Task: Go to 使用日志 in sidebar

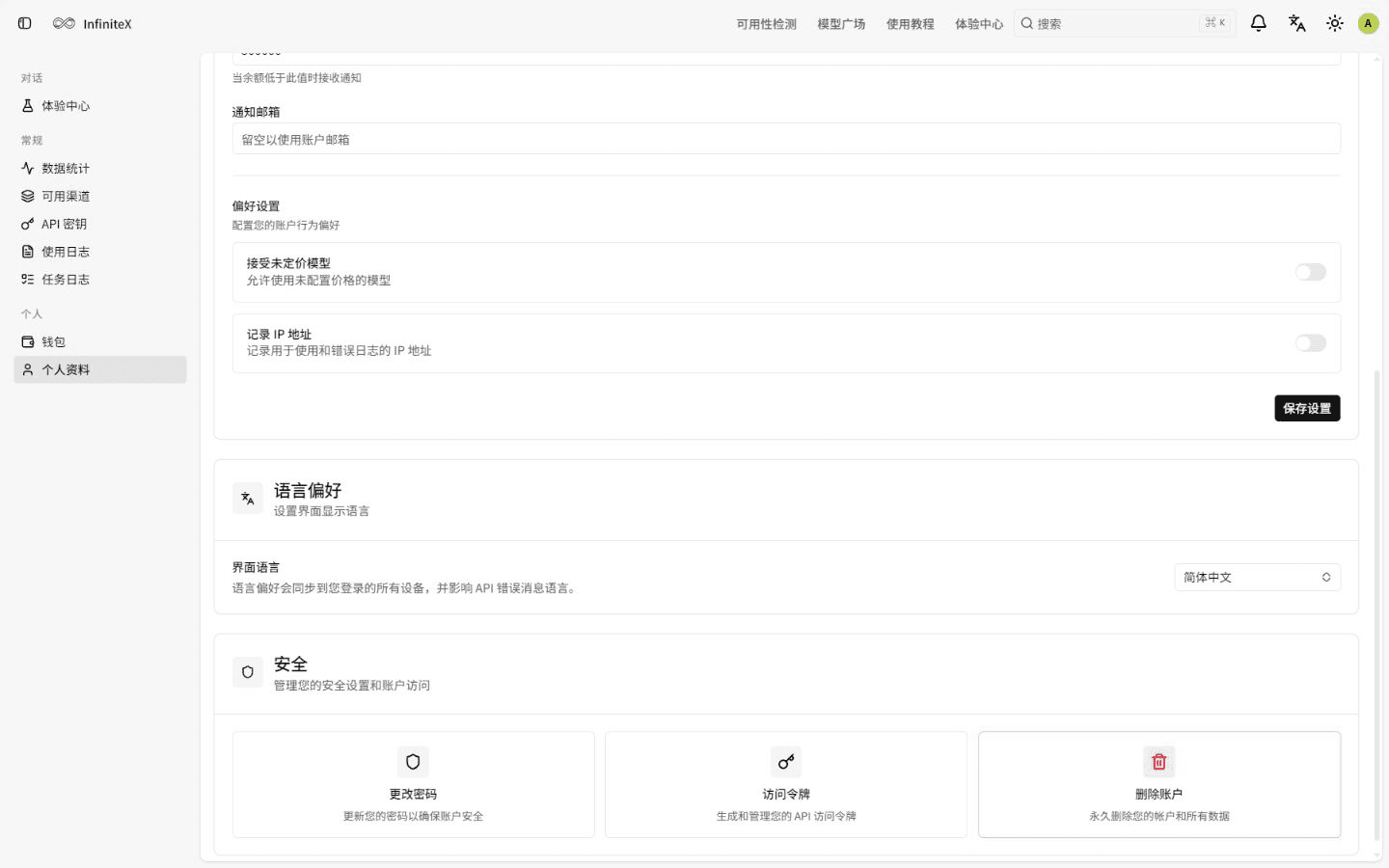Action: (100, 252)
